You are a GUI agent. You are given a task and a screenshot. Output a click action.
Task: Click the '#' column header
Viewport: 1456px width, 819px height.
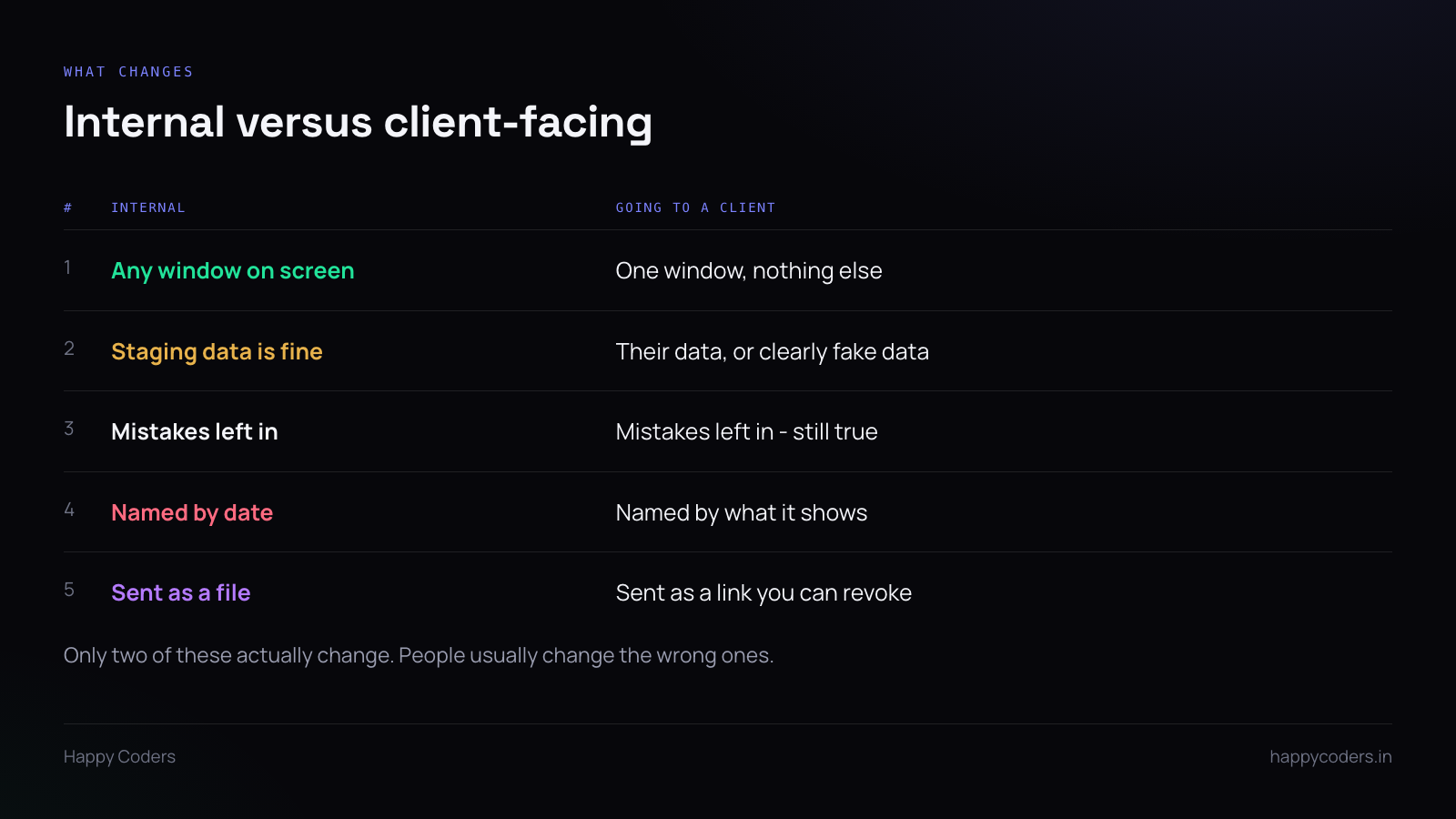pyautogui.click(x=68, y=207)
